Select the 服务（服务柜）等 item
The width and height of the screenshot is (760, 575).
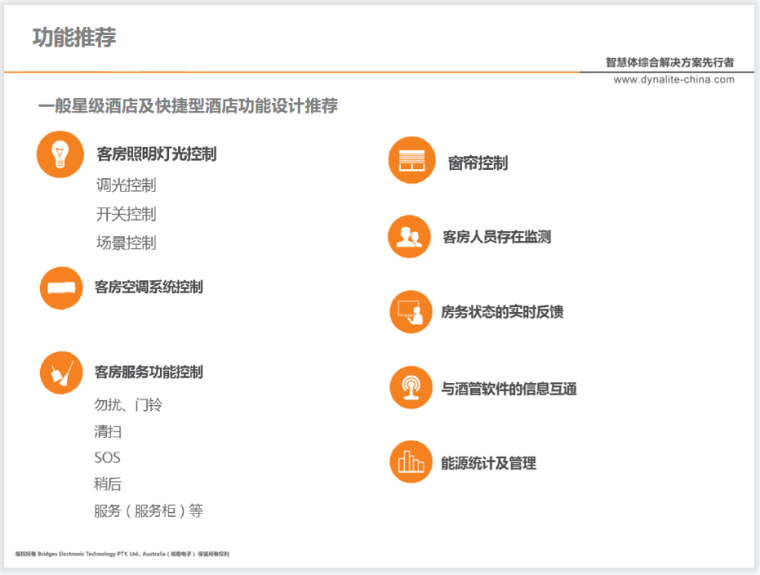pyautogui.click(x=148, y=511)
